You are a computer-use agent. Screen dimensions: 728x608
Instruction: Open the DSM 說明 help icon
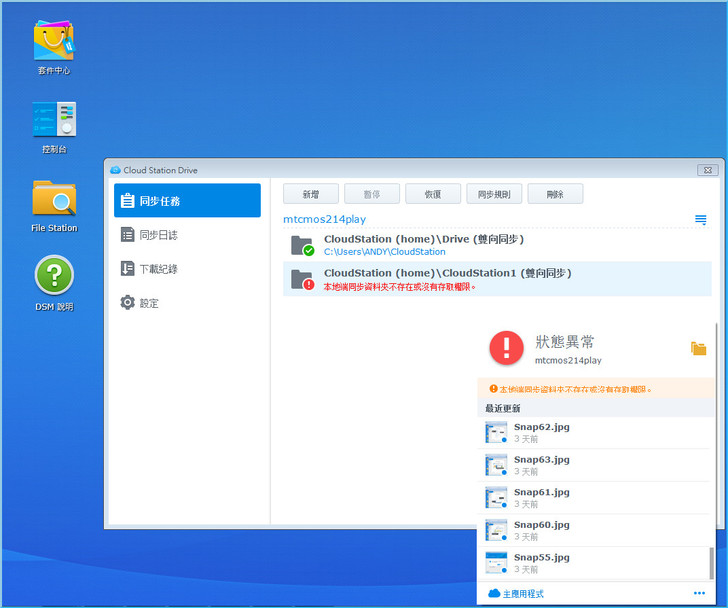click(54, 276)
